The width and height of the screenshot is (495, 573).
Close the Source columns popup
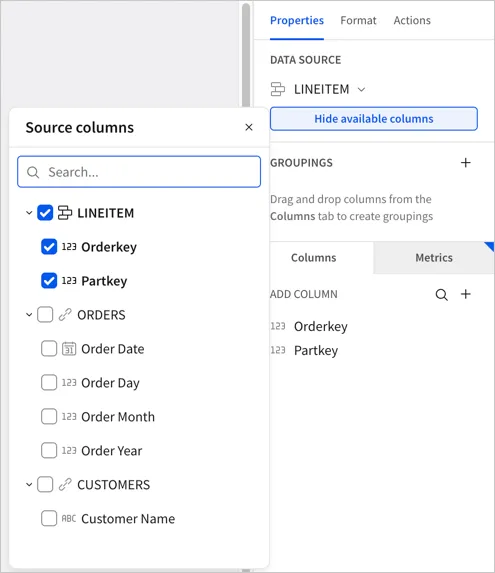tap(249, 127)
